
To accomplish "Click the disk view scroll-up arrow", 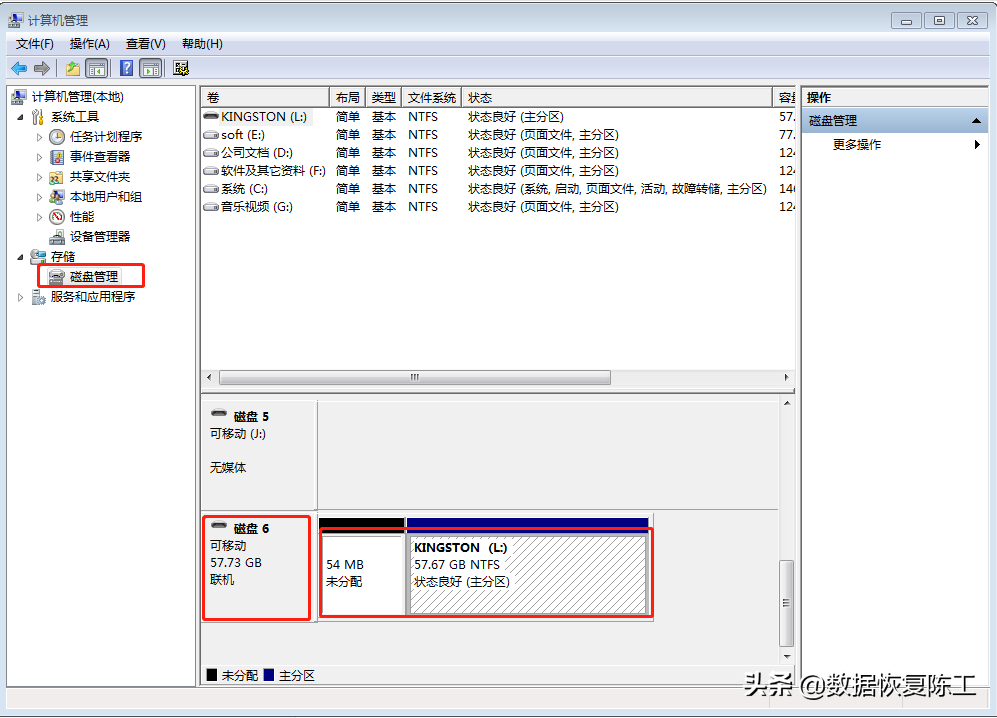I will 787,403.
